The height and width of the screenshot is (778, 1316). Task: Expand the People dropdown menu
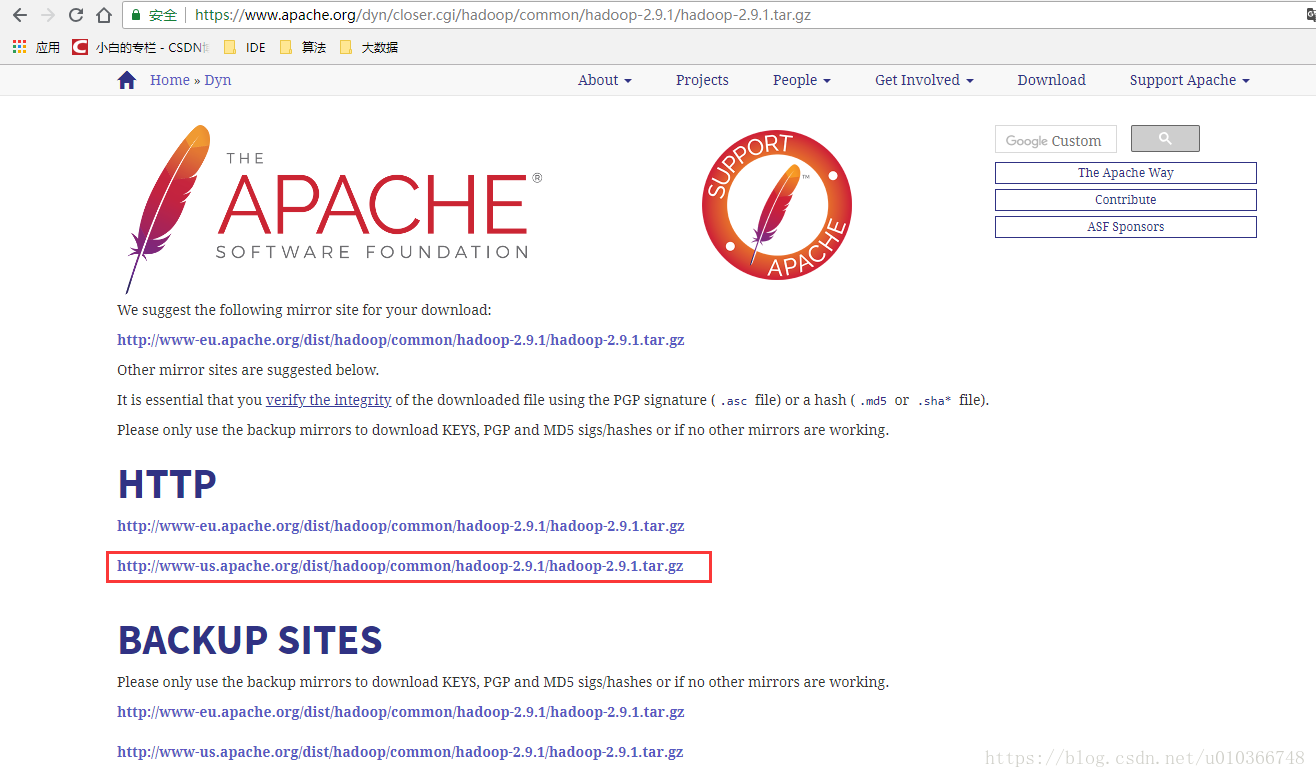tap(802, 80)
